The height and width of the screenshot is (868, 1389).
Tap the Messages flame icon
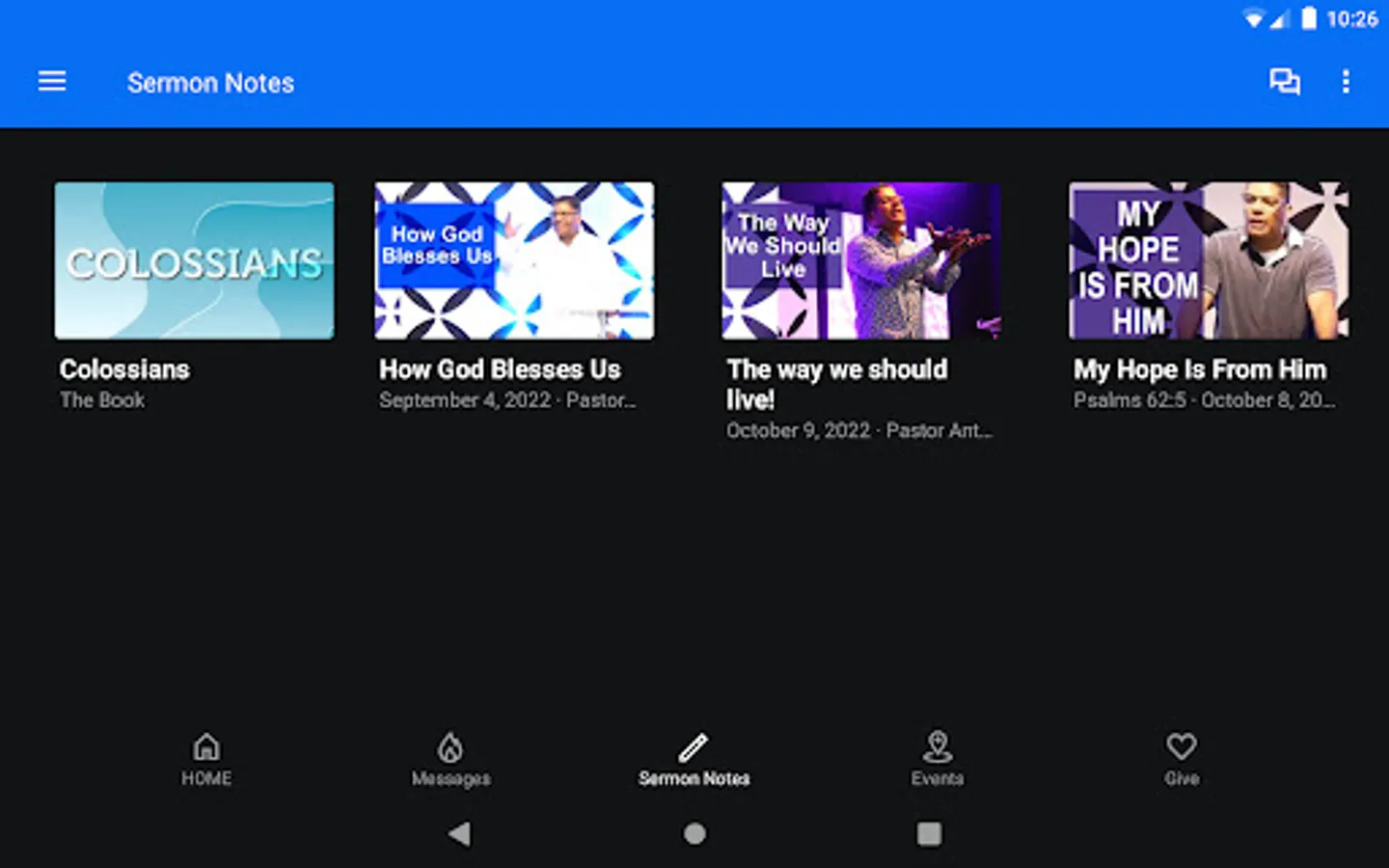(450, 746)
